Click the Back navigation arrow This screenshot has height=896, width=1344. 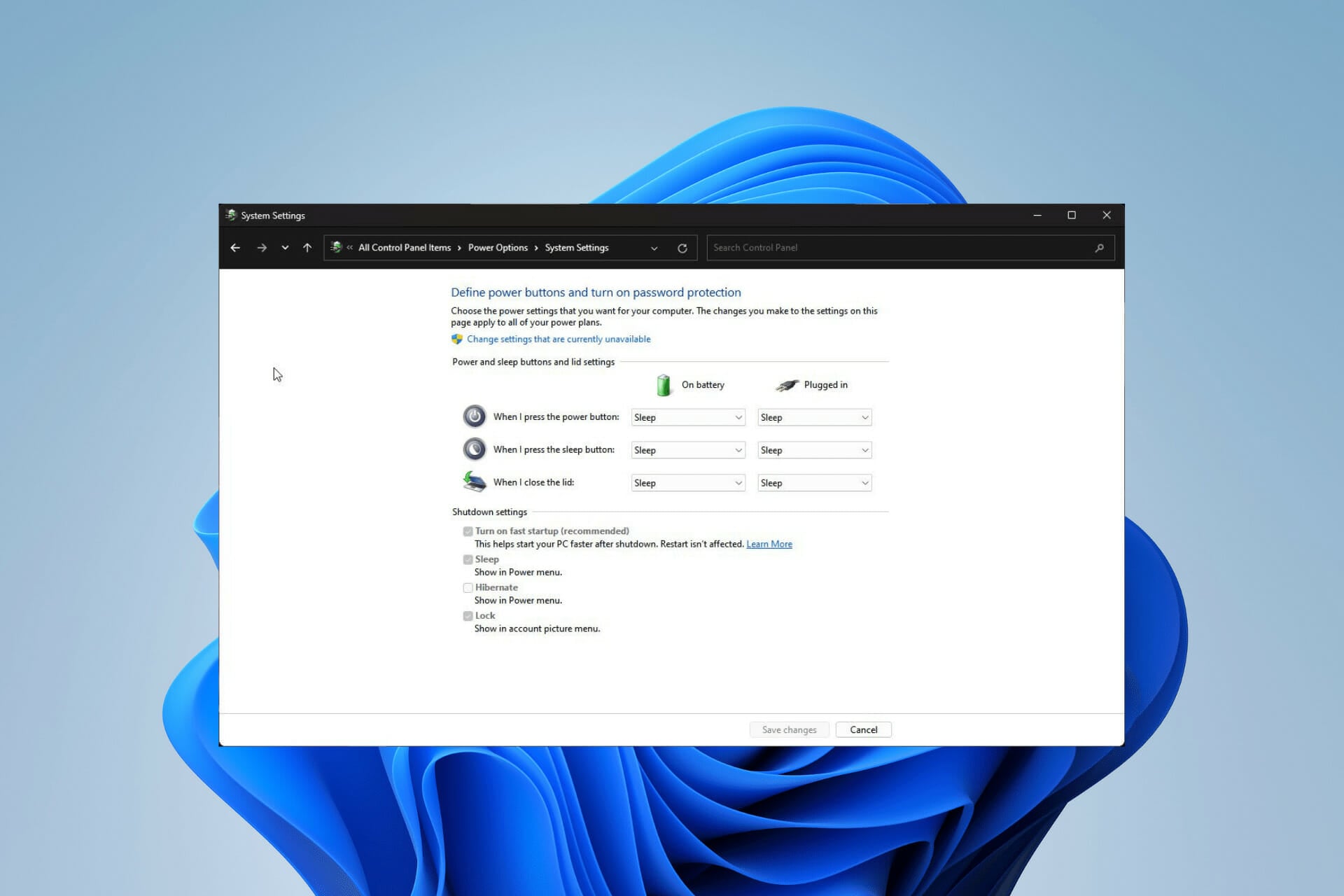coord(235,248)
